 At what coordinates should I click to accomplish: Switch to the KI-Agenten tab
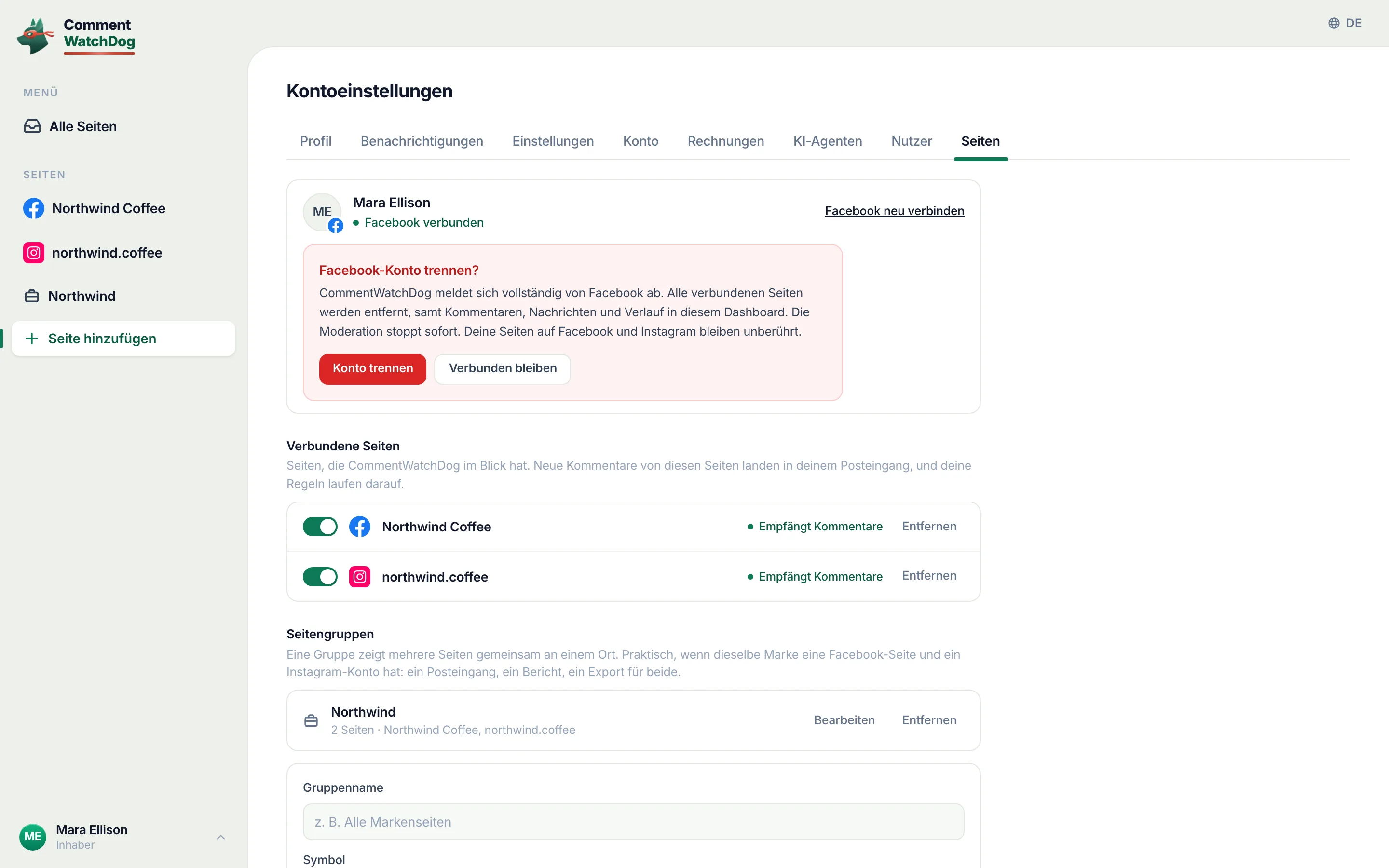click(828, 141)
